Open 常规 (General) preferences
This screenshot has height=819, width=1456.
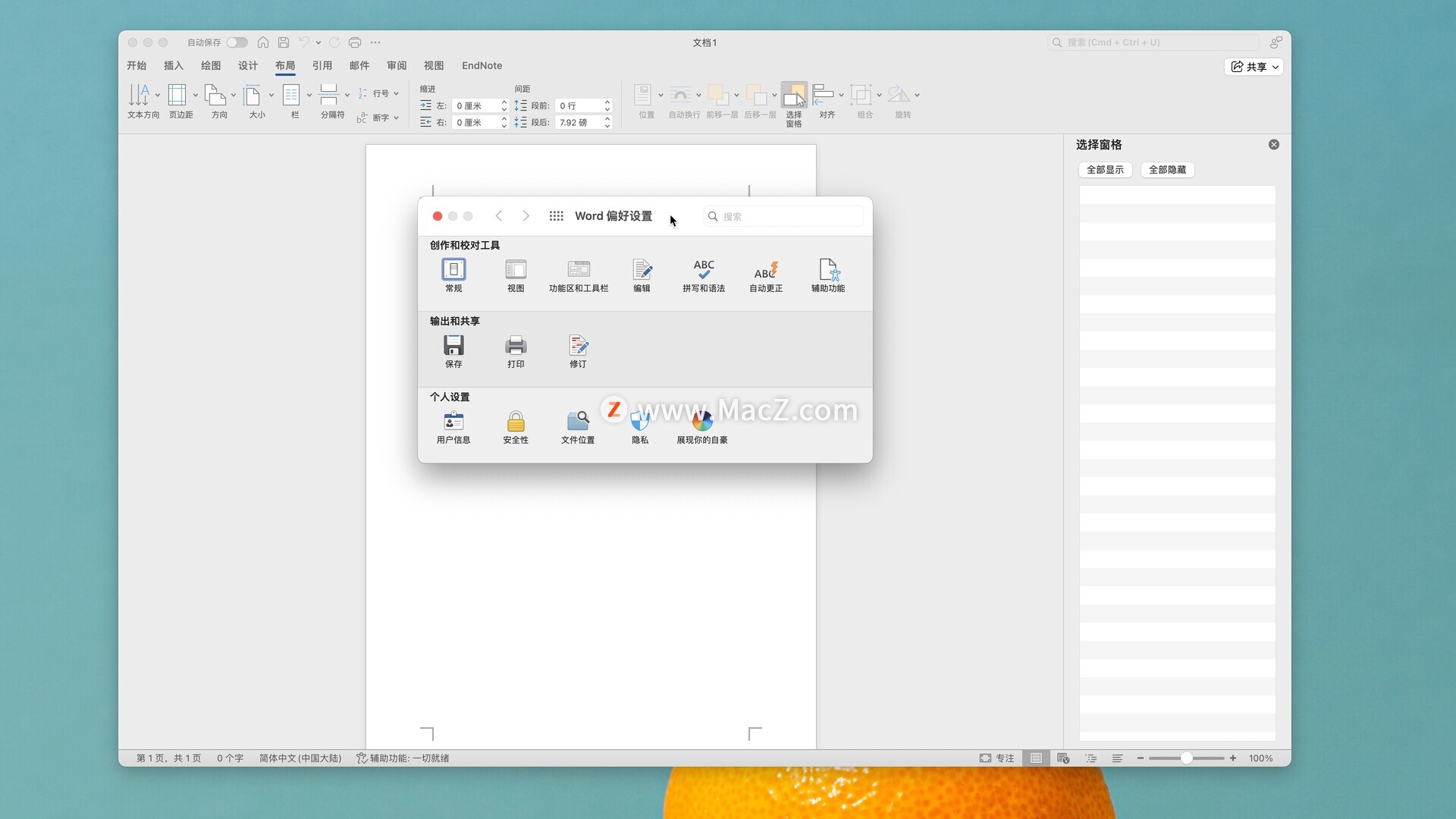pyautogui.click(x=453, y=275)
